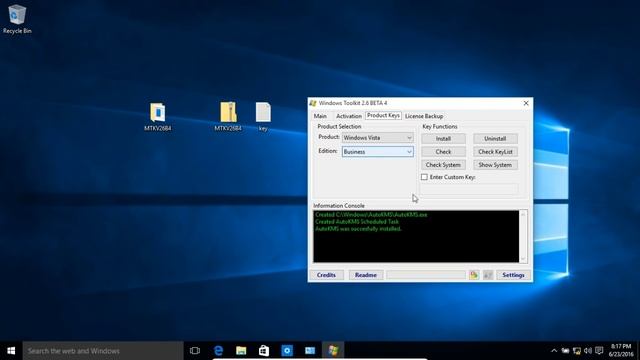The width and height of the screenshot is (640, 360).
Task: Switch to the Main tab
Action: pos(320,116)
